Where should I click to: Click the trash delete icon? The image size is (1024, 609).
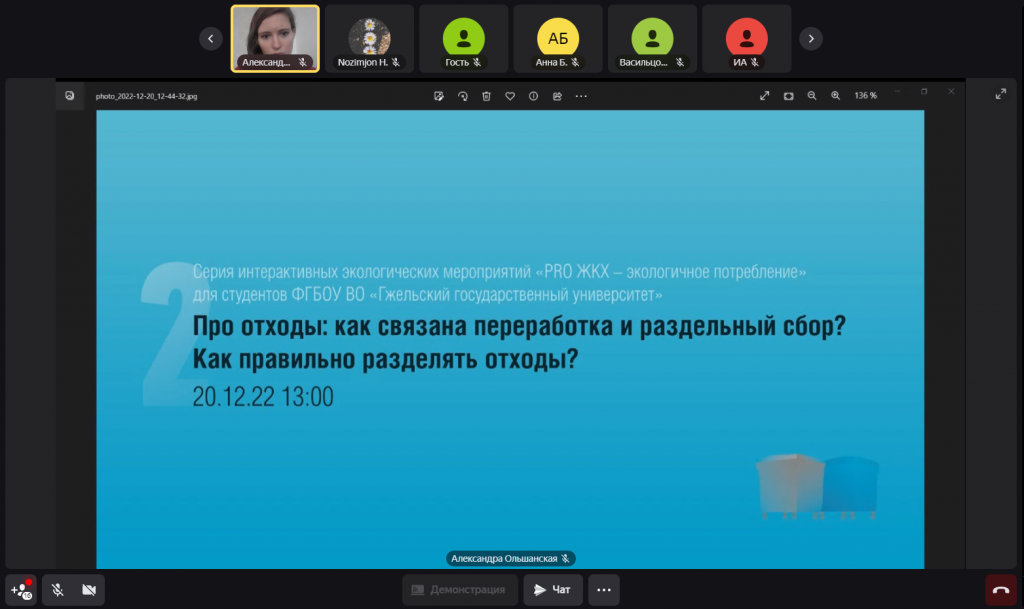[486, 96]
